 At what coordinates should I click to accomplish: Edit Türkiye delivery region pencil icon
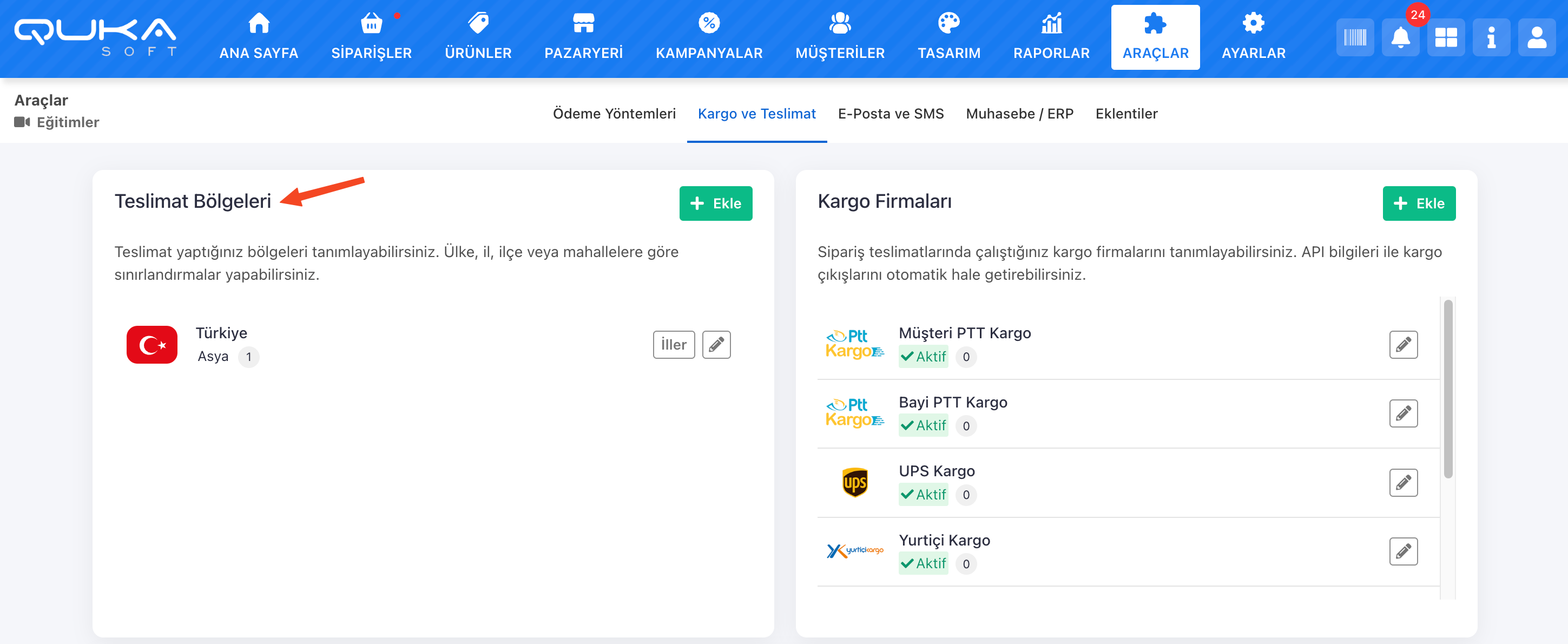[x=716, y=345]
